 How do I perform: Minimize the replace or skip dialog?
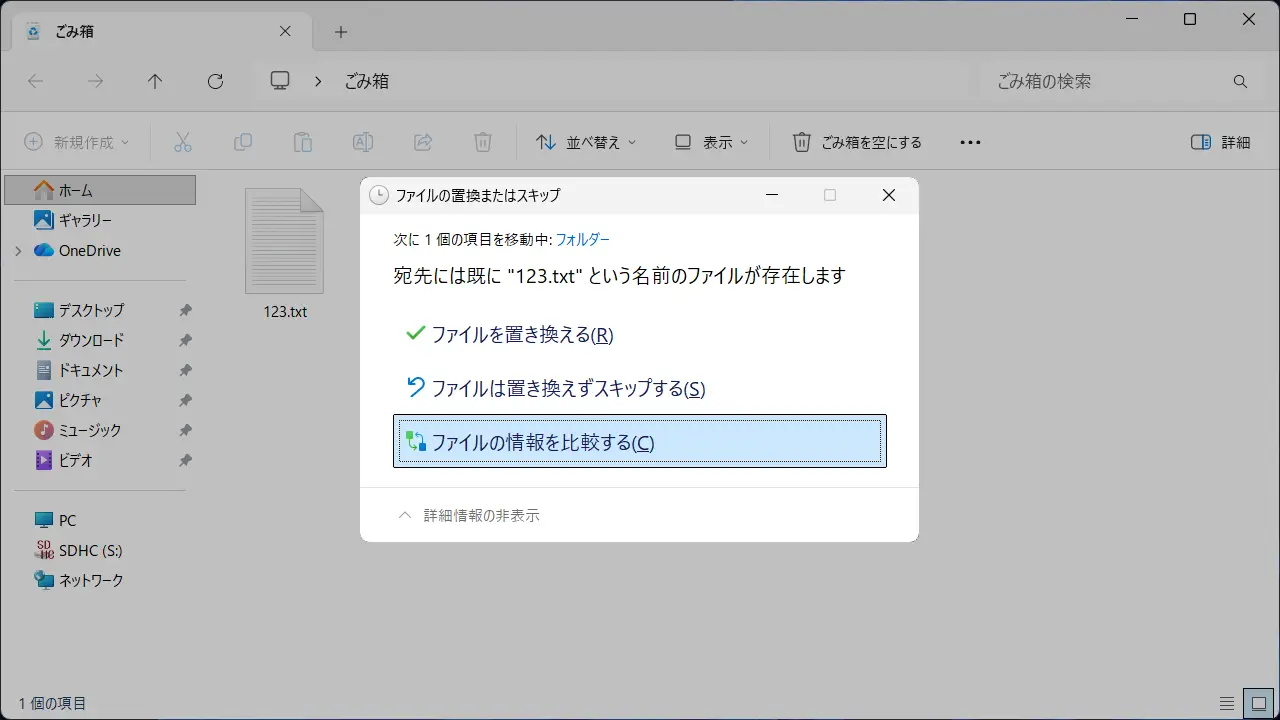tap(771, 195)
